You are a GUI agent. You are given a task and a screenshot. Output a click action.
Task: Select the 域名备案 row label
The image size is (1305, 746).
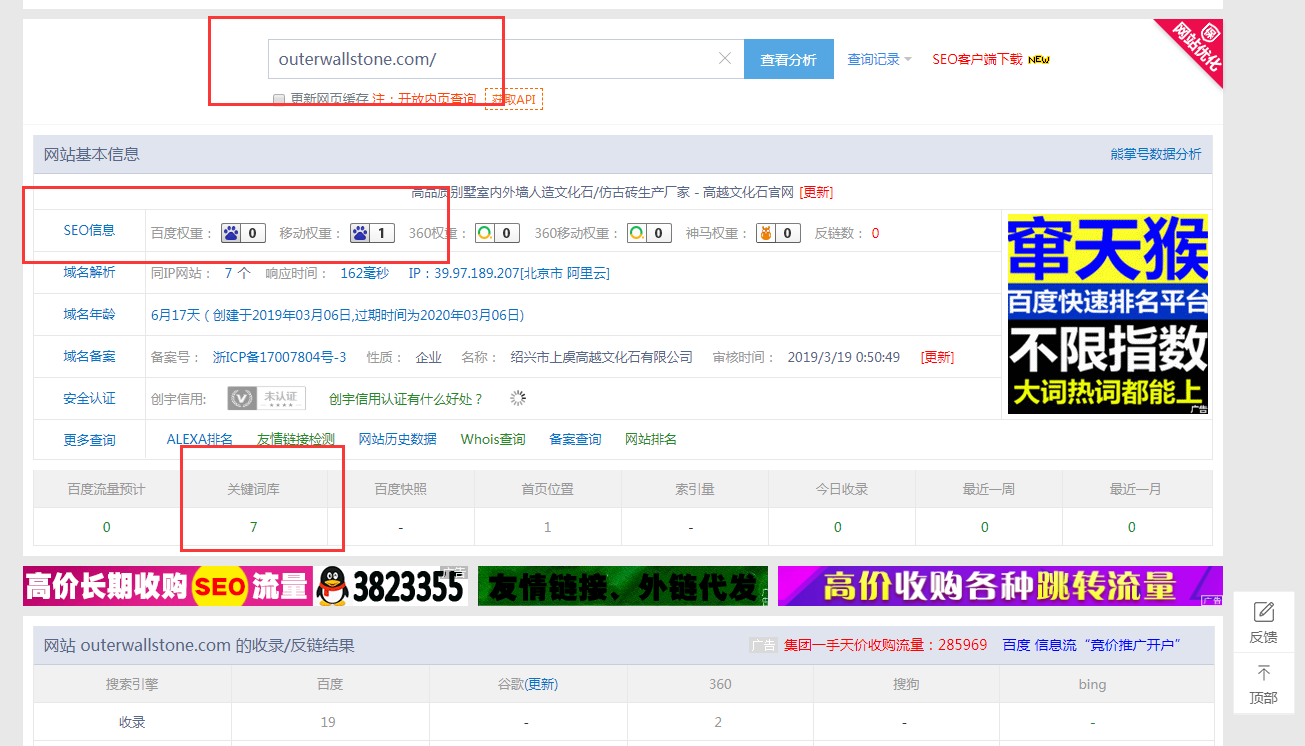pyautogui.click(x=89, y=356)
